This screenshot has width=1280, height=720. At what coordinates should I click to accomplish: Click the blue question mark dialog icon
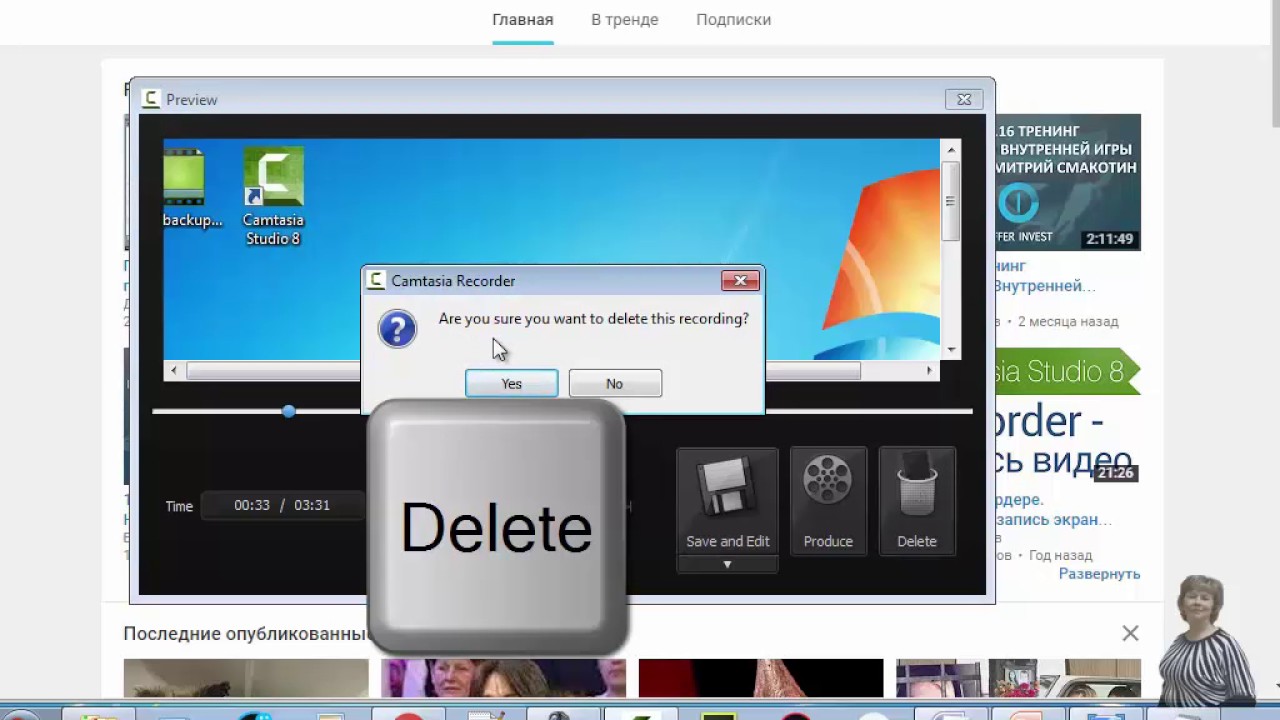tap(397, 329)
